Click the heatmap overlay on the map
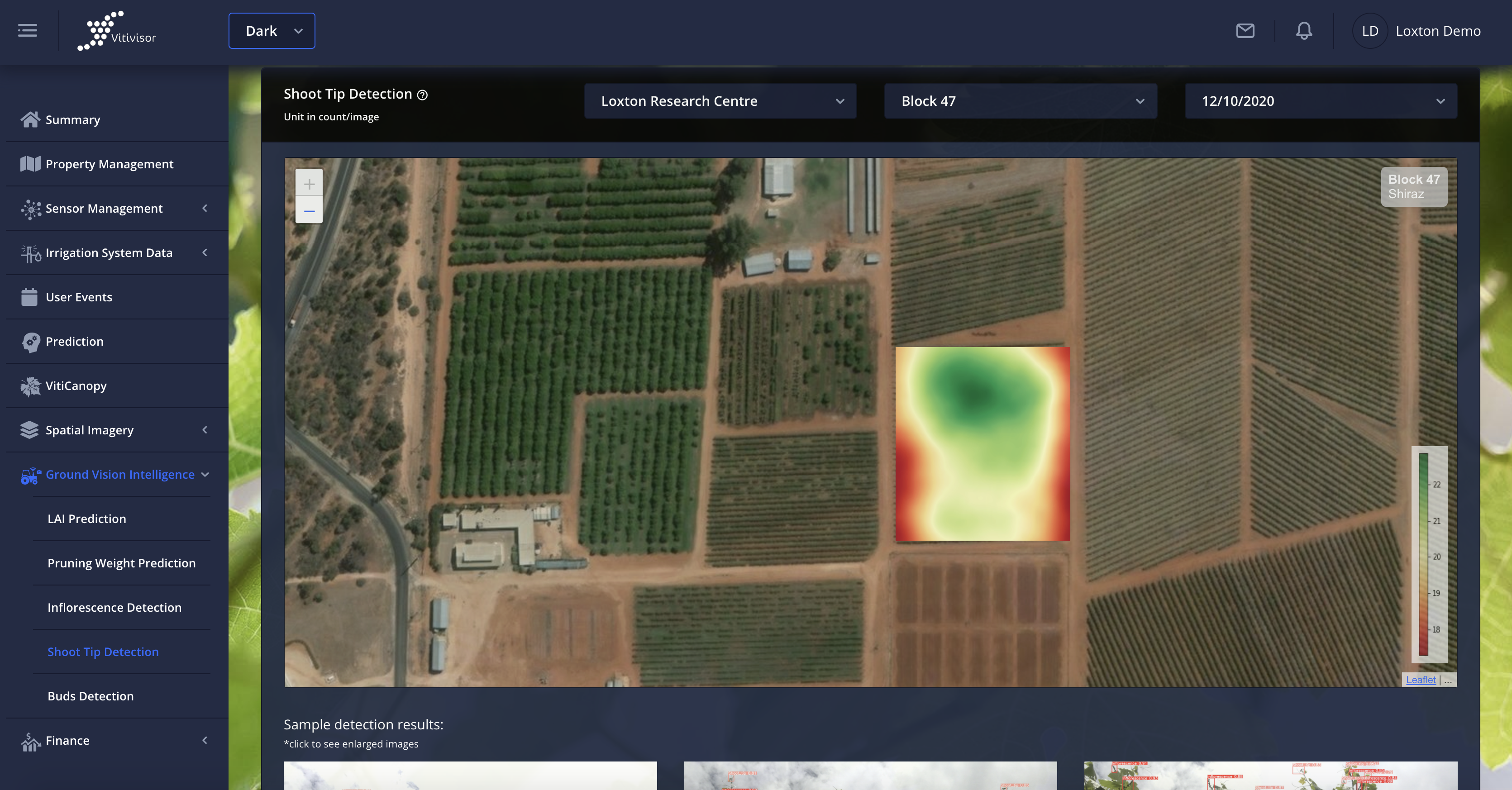 pos(982,443)
